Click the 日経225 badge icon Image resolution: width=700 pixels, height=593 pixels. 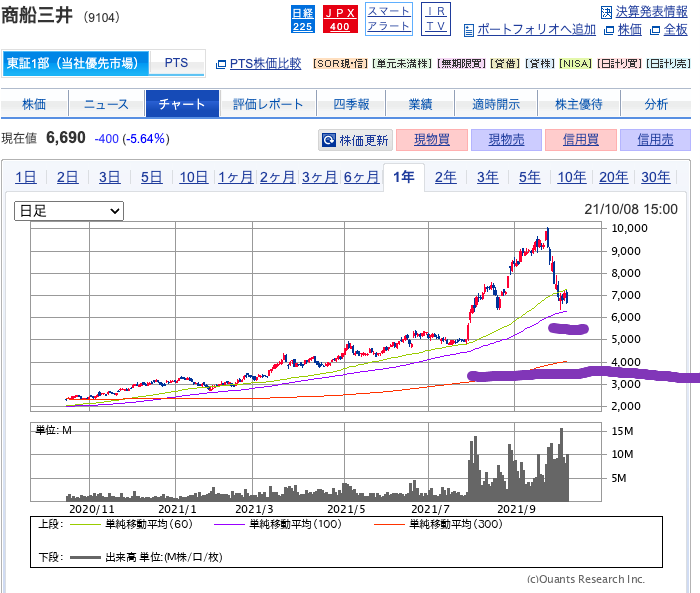click(303, 19)
